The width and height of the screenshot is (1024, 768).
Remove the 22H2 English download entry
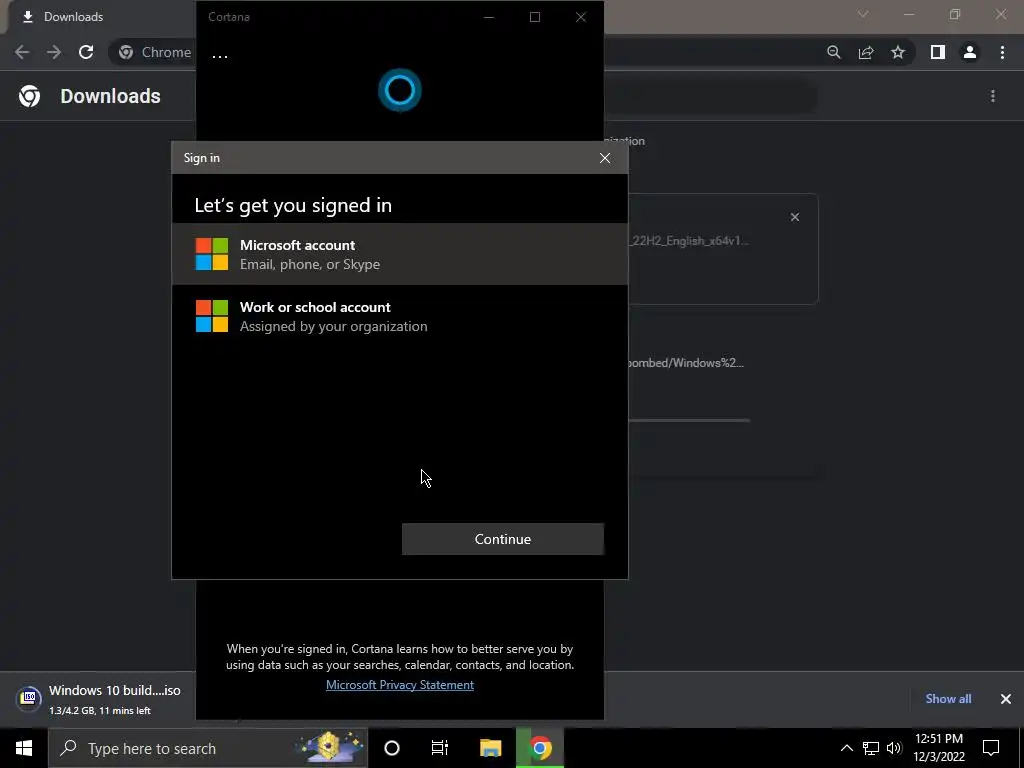[x=795, y=217]
